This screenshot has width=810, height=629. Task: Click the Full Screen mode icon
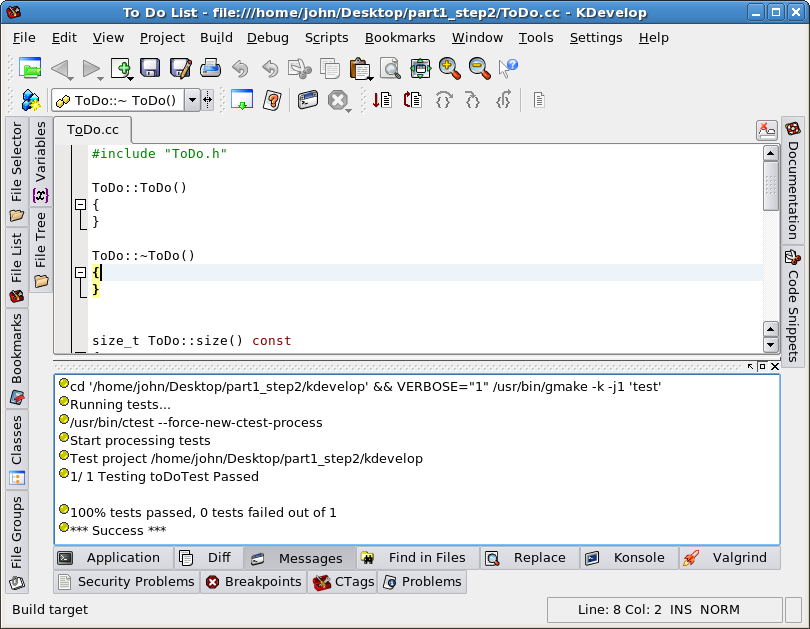pos(420,68)
